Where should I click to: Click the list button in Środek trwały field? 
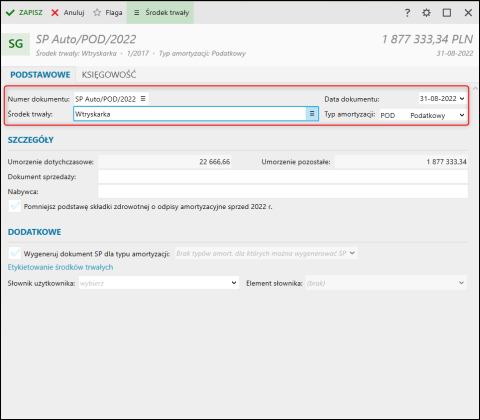(312, 114)
